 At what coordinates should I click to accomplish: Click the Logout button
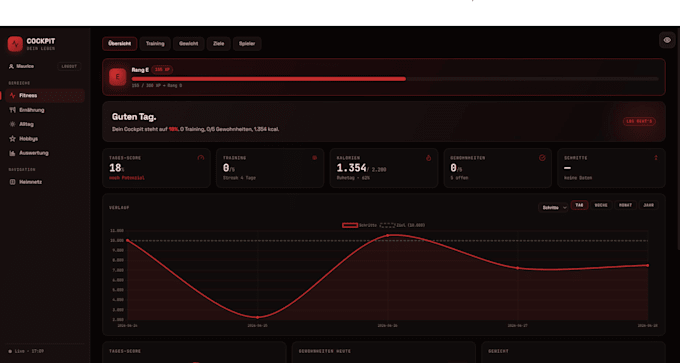click(x=69, y=66)
